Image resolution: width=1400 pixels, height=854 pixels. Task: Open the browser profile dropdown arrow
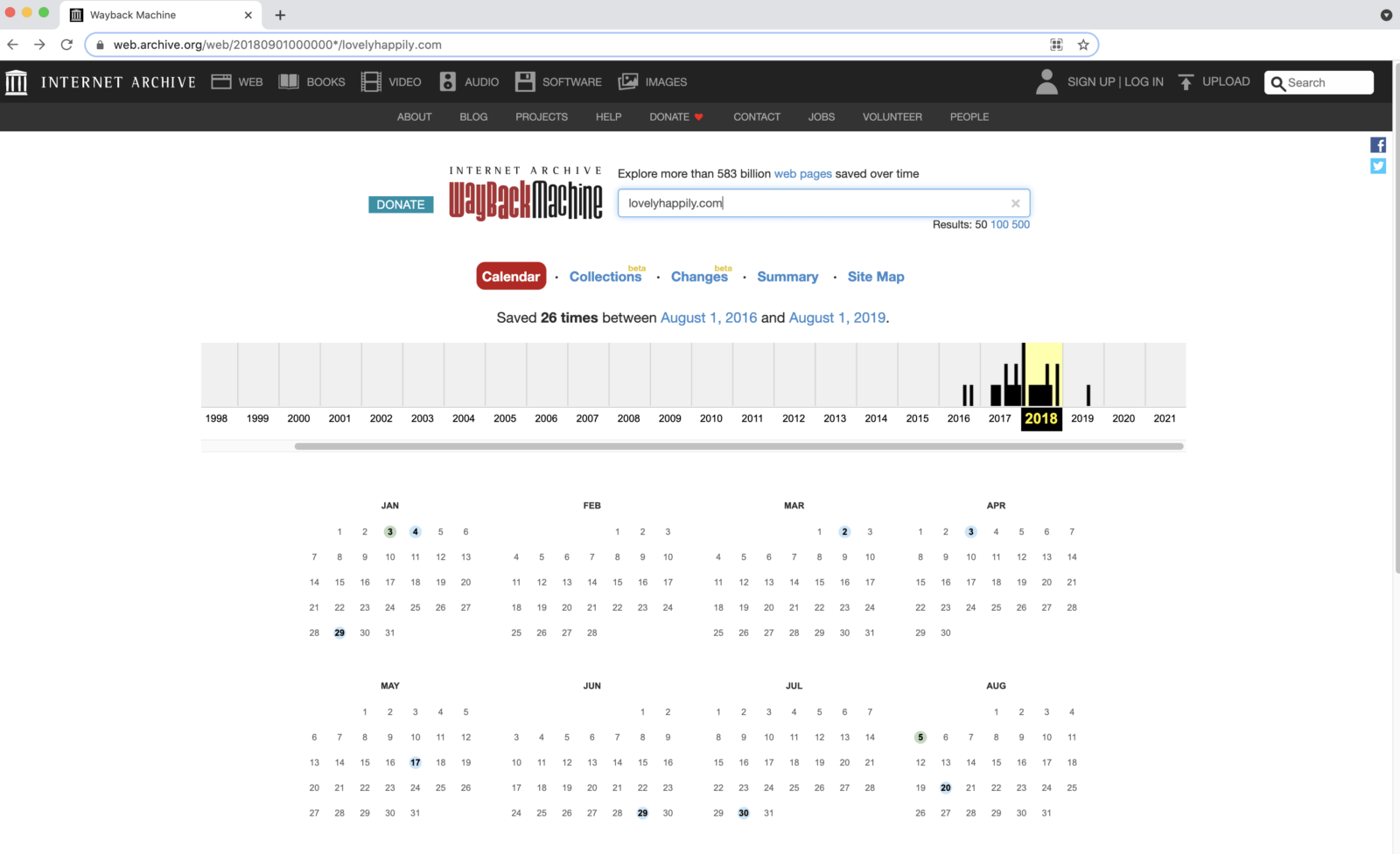coord(1386,15)
